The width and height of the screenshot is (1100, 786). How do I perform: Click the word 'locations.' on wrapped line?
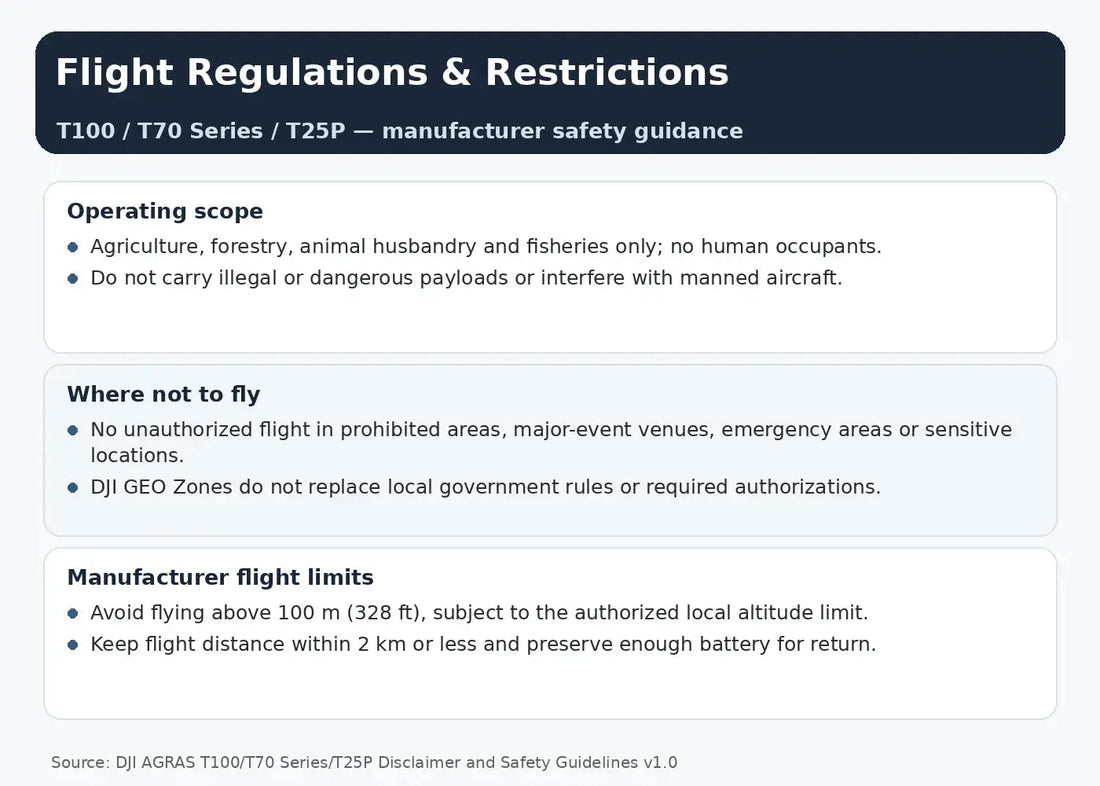[x=137, y=456]
